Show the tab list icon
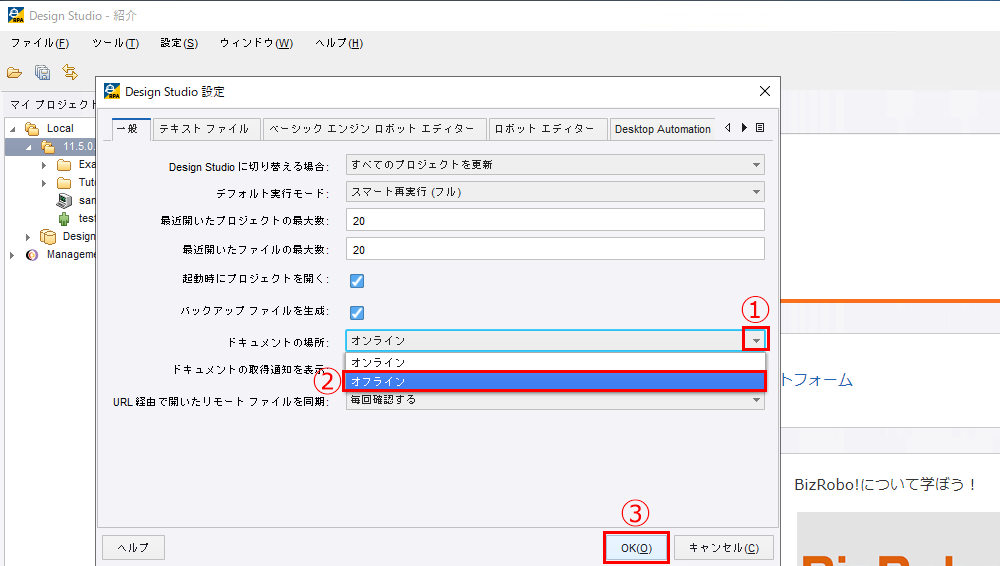1000x566 pixels. [x=760, y=128]
